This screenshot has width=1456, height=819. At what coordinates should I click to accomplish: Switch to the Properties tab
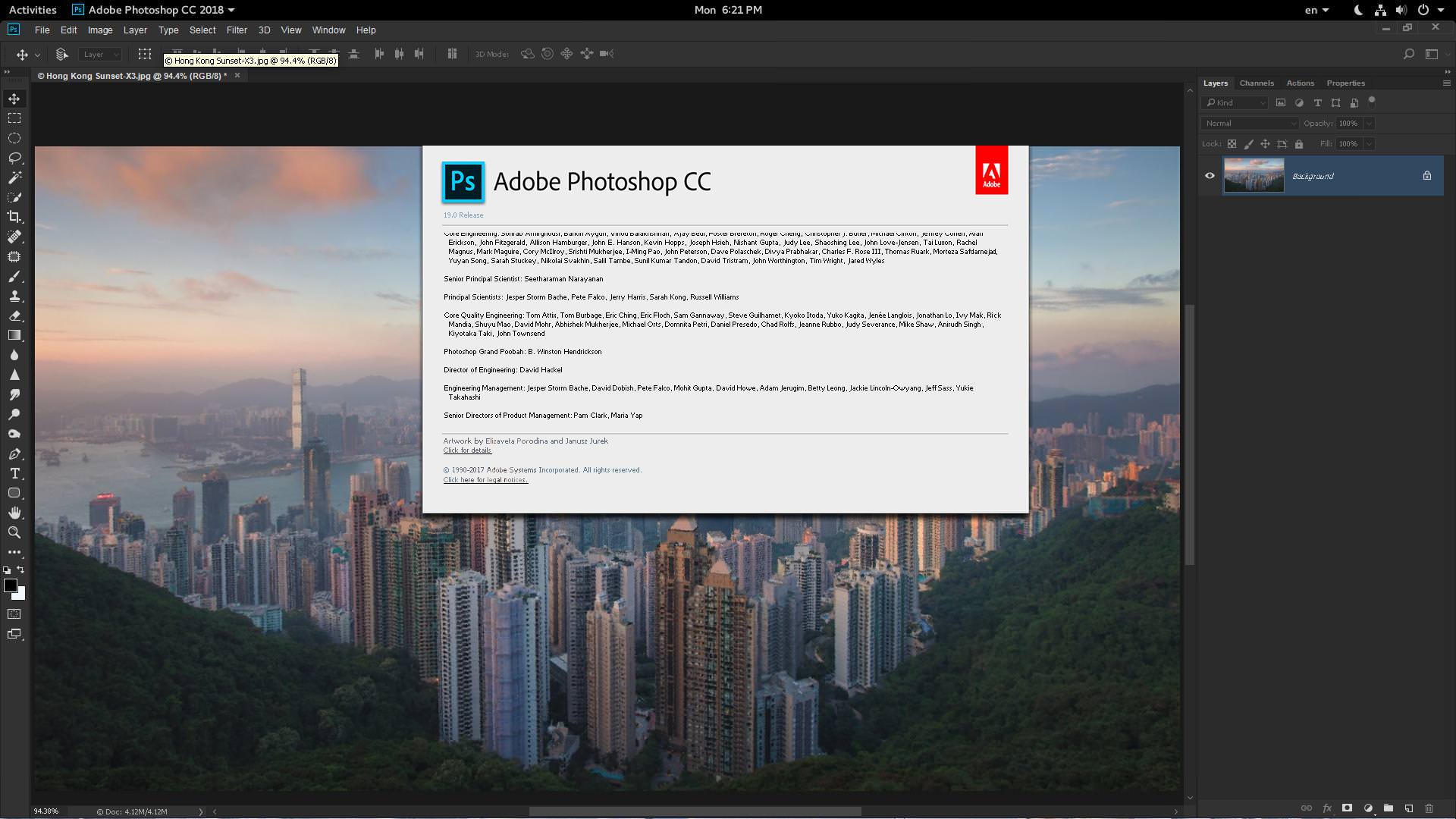1345,83
